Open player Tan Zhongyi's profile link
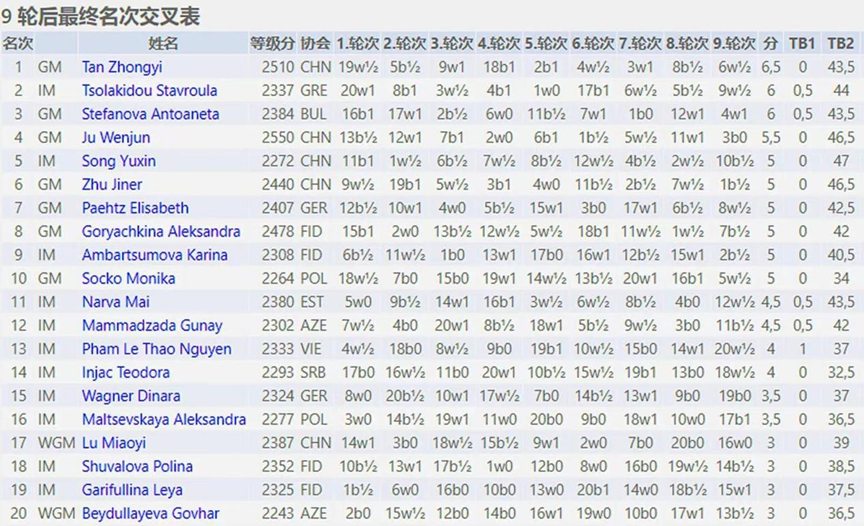Viewport: 864px width, 526px height. click(x=122, y=67)
